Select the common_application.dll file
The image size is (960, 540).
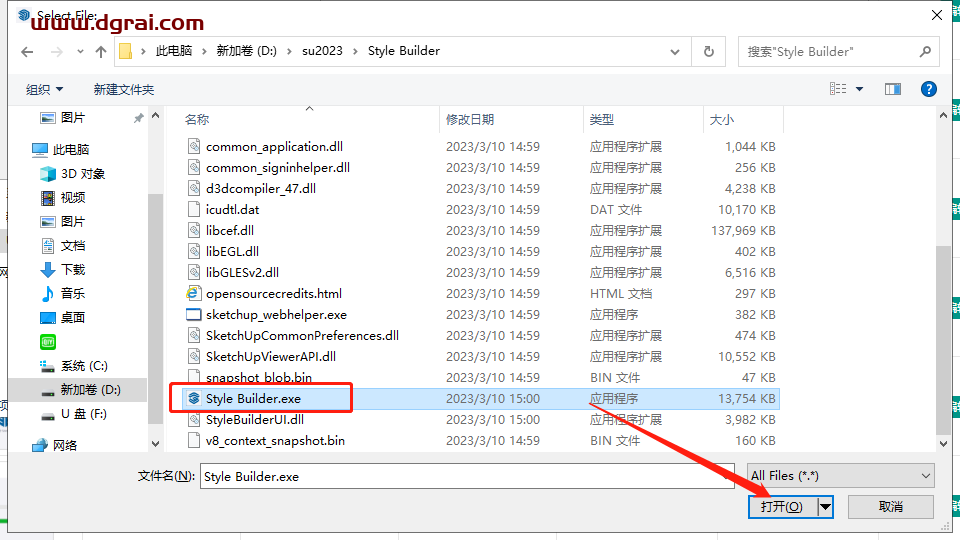coord(274,147)
